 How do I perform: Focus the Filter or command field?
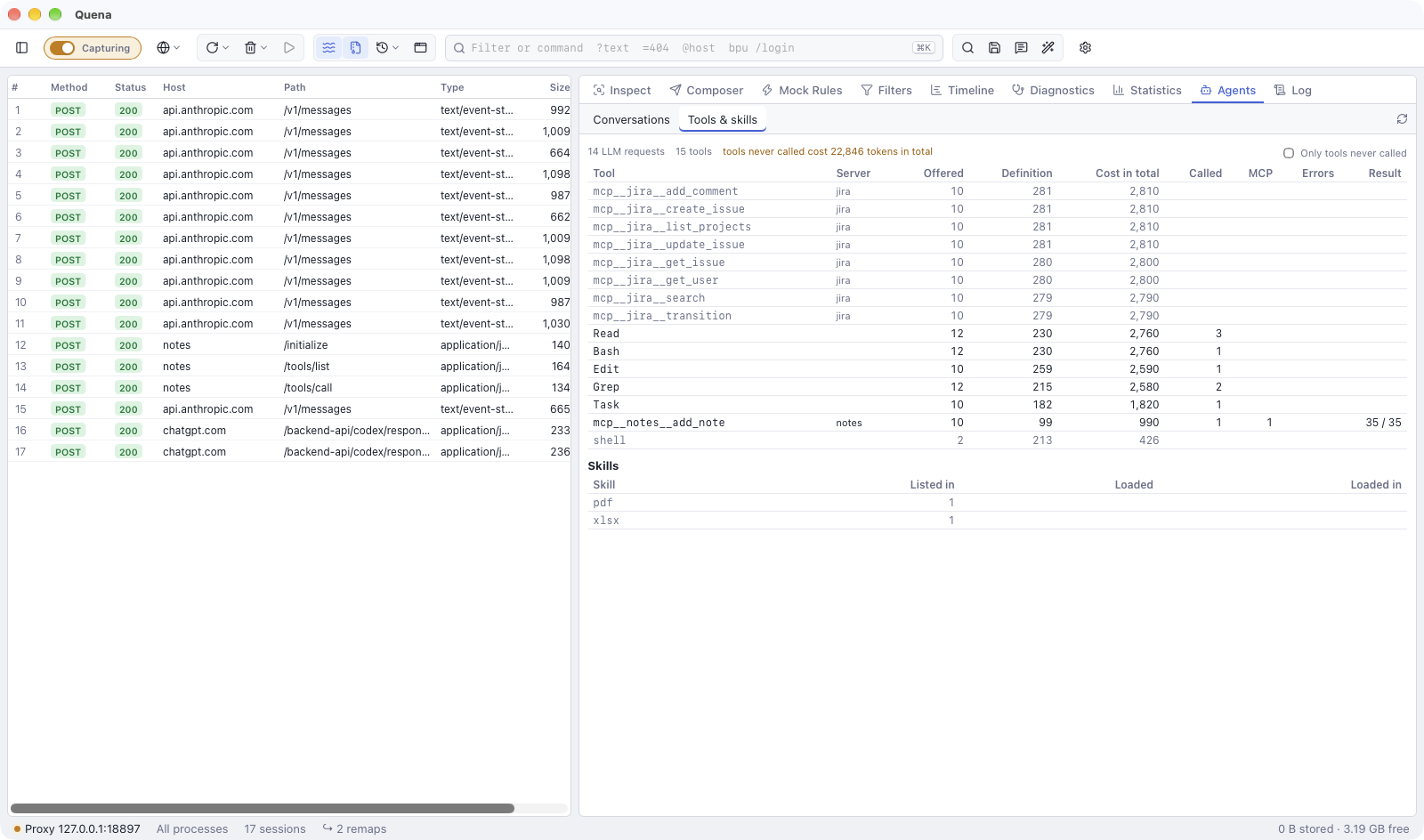click(x=694, y=48)
